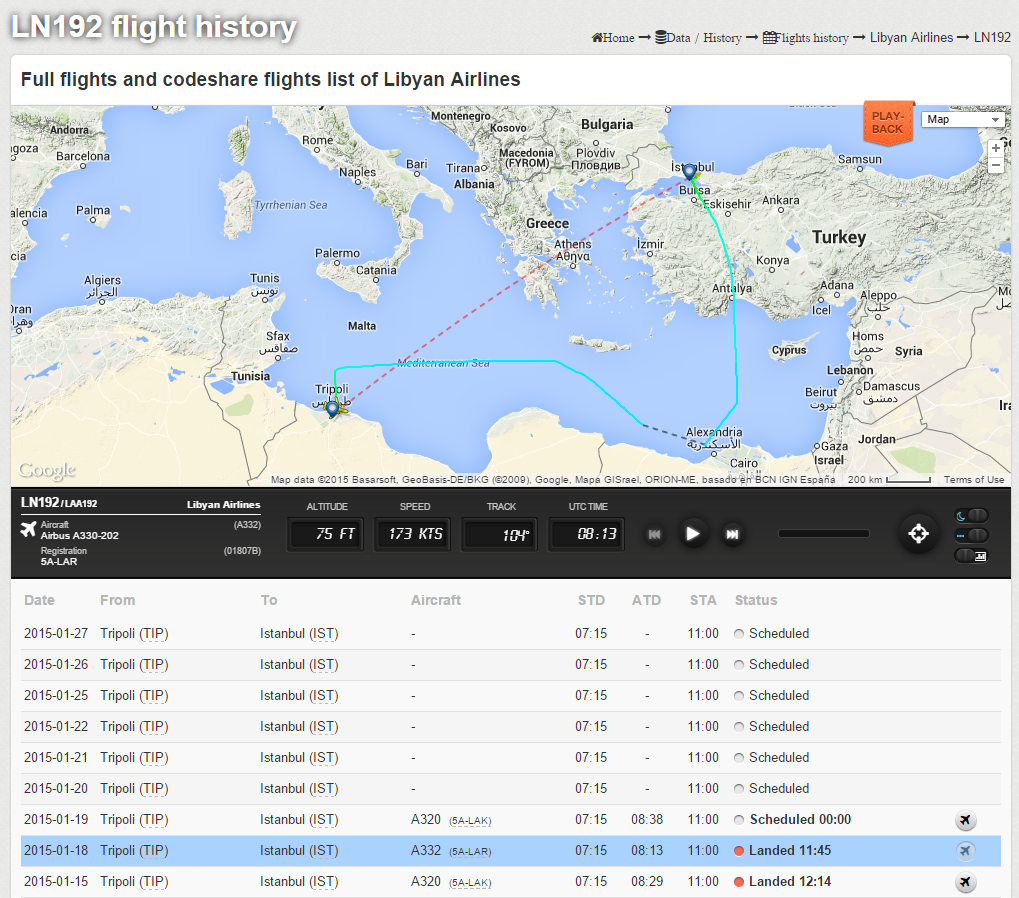
Task: Select Scheduled status radio for 2015-01-26
Action: coord(739,665)
